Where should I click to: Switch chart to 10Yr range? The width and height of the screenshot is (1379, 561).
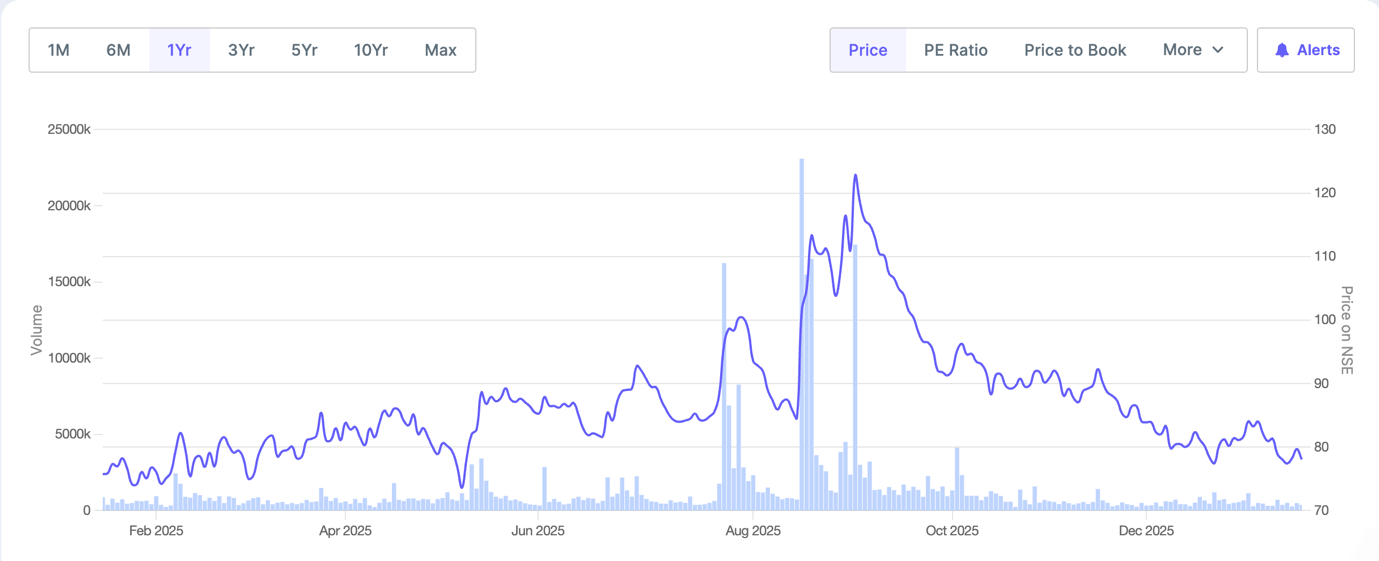coord(371,50)
